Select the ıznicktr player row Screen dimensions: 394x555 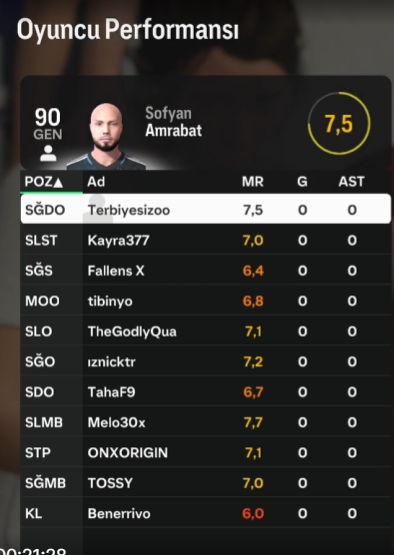coord(206,362)
